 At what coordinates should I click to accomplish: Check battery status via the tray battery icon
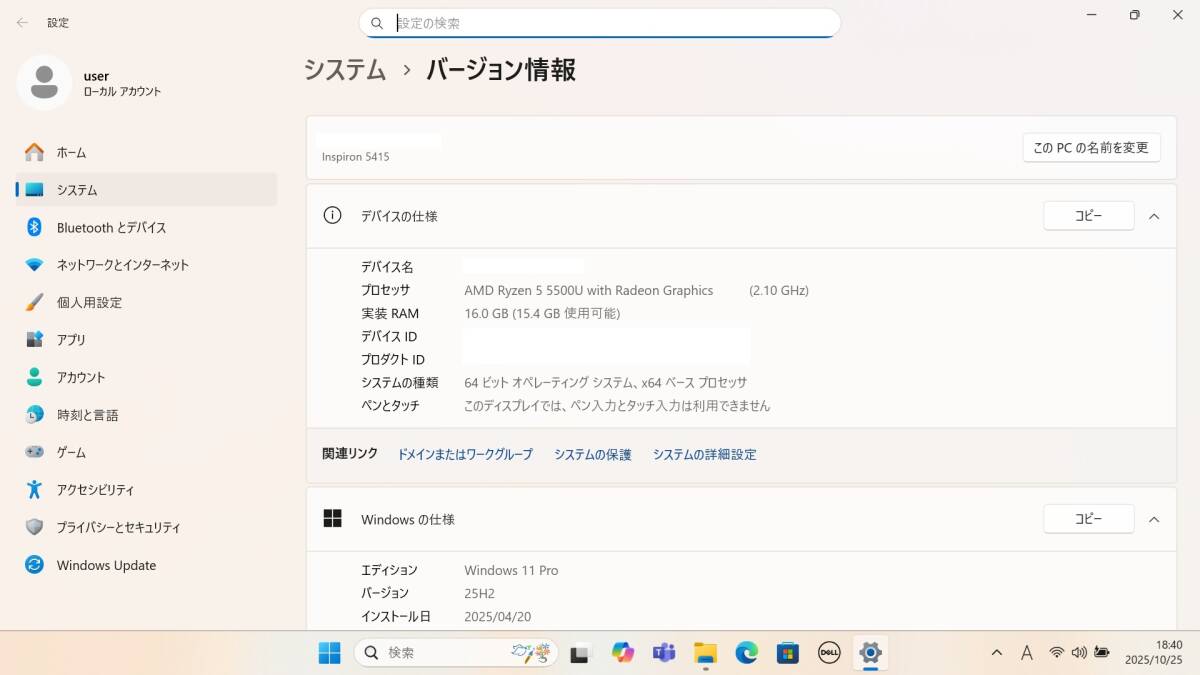[1101, 652]
